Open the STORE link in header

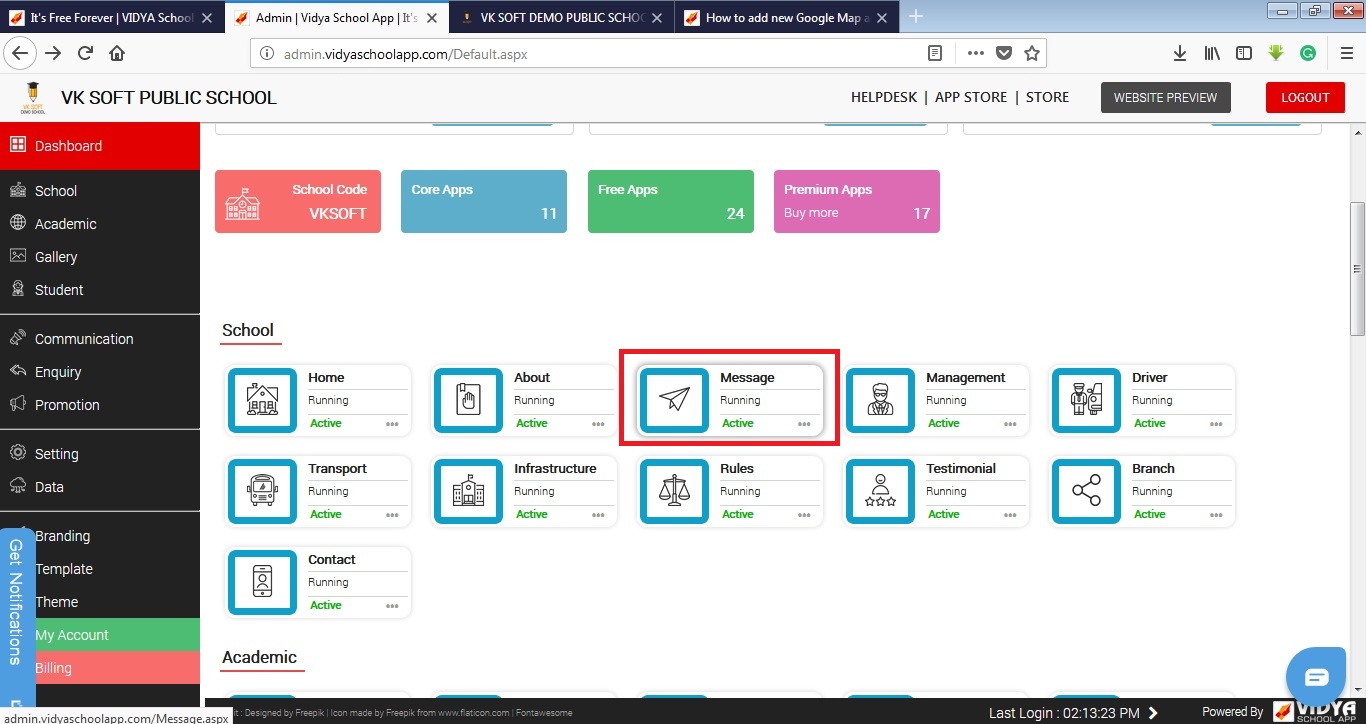(x=1047, y=97)
